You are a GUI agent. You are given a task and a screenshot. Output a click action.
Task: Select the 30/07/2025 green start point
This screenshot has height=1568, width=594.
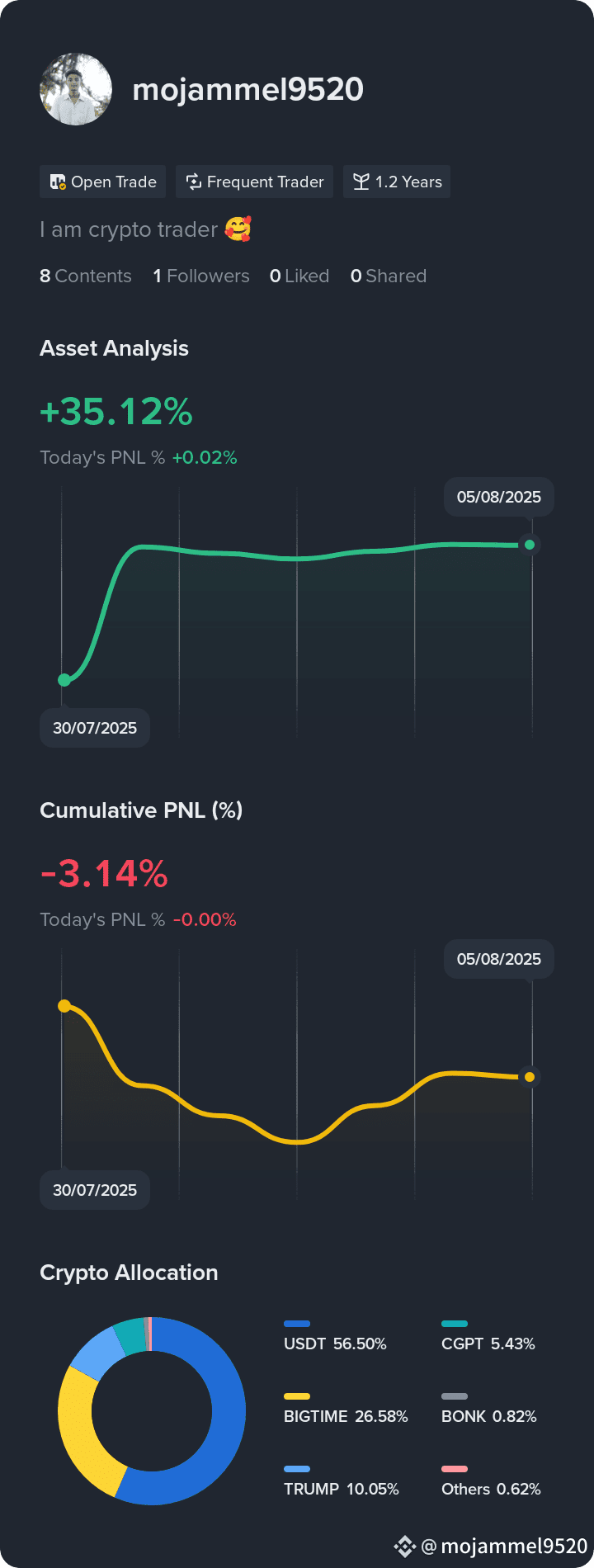pos(64,680)
